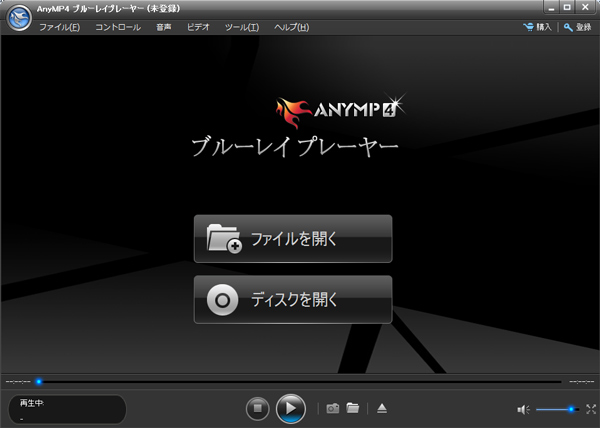
Task: Open the ビデオ menu
Action: 198,27
